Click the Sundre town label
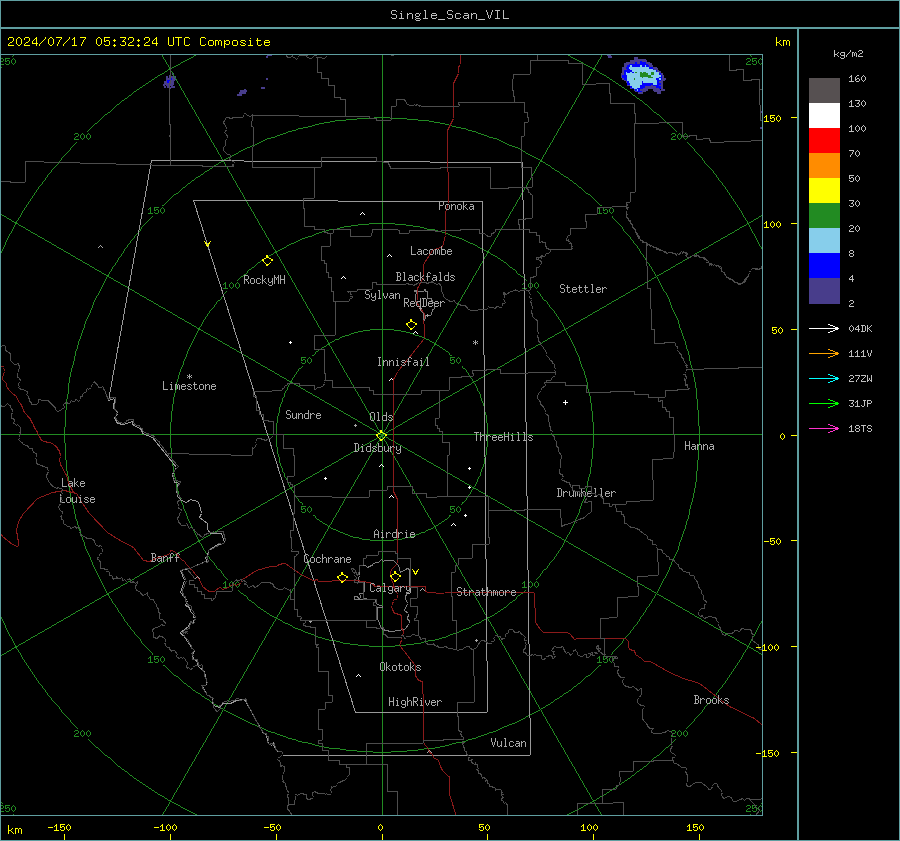 tap(303, 414)
